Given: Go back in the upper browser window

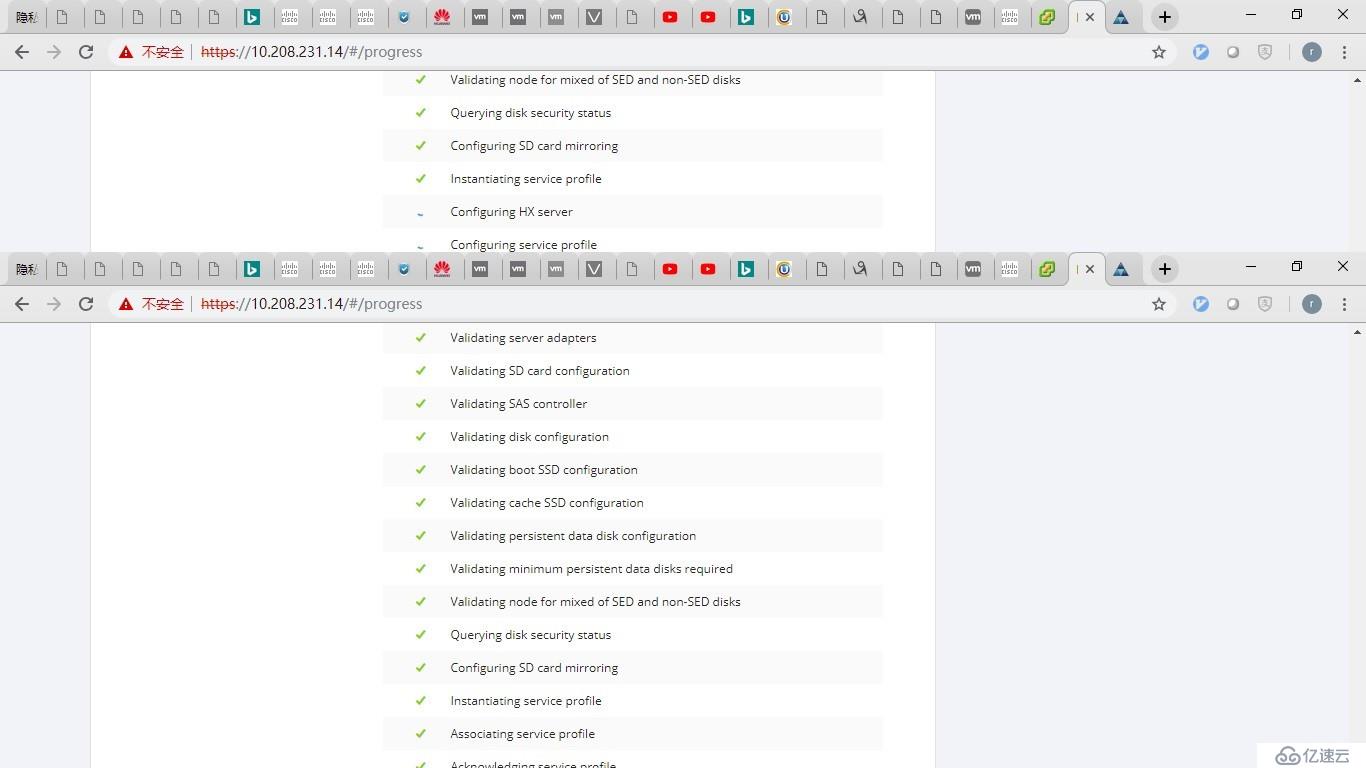Looking at the screenshot, I should coord(22,52).
